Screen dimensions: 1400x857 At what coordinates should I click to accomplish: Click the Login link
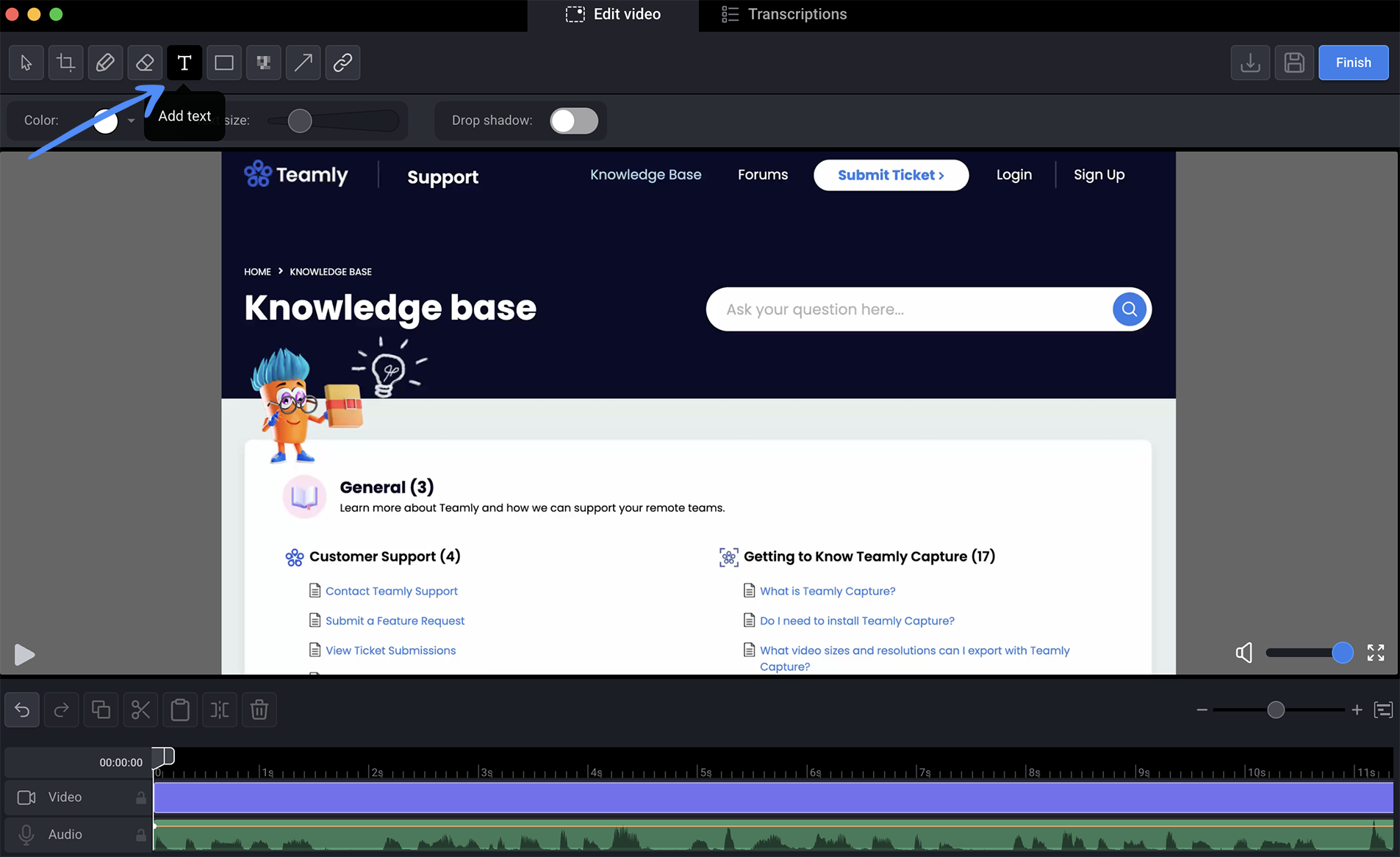coord(1014,175)
